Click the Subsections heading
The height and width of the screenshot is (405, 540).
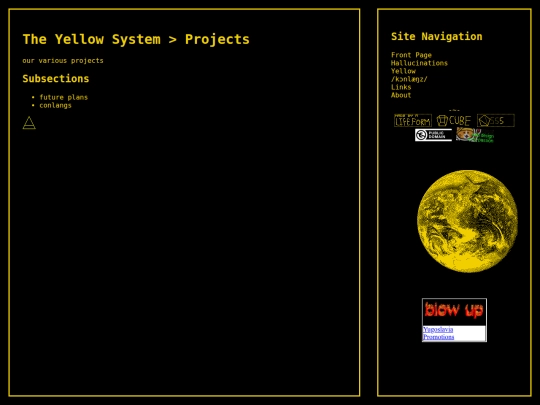56,79
